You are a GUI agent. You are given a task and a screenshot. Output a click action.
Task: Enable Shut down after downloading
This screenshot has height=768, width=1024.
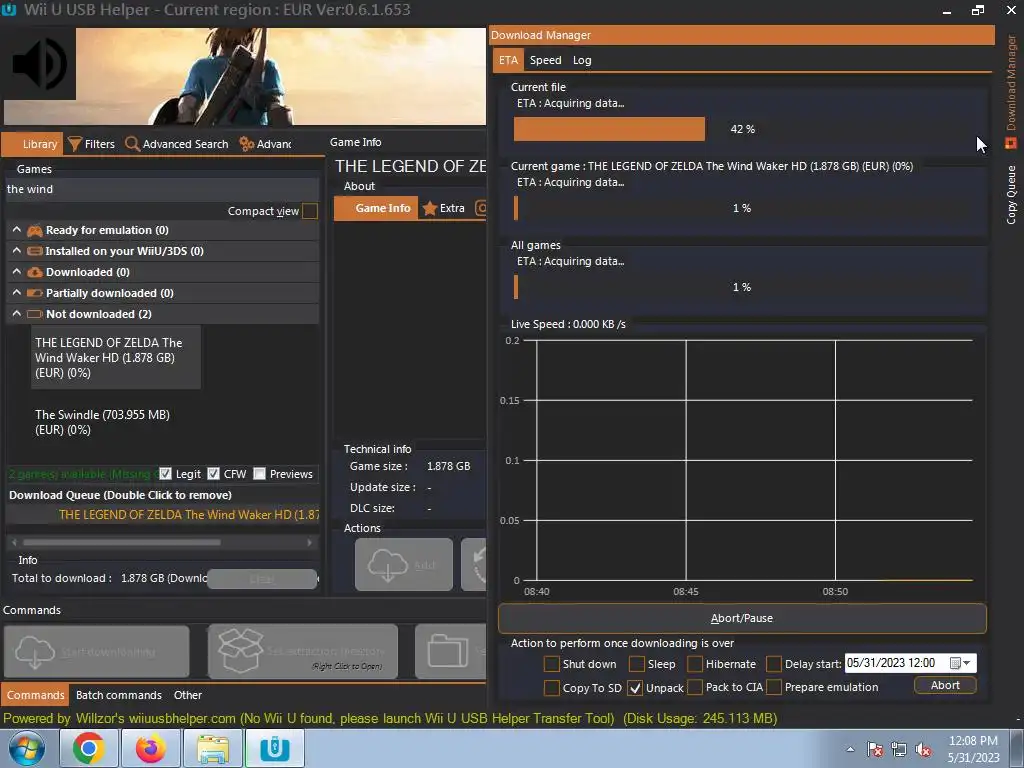tap(551, 664)
